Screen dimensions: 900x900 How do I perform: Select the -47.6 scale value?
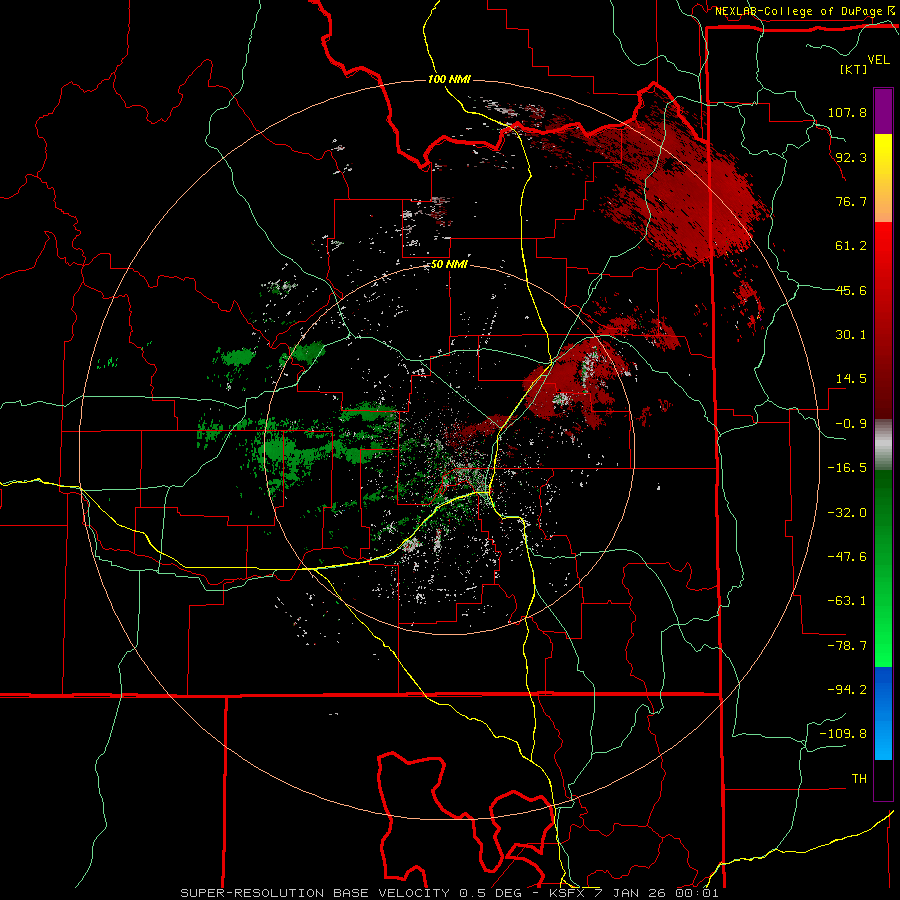847,557
